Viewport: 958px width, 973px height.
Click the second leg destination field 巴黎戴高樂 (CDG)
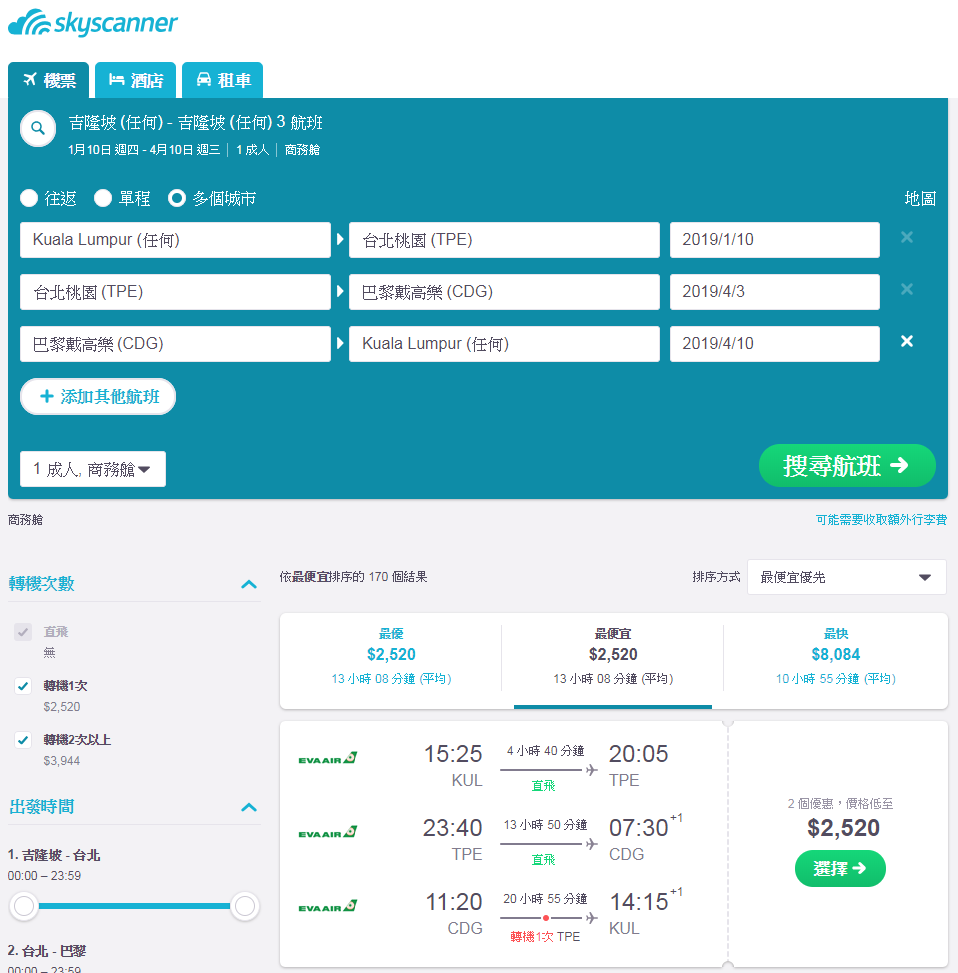[x=504, y=292]
